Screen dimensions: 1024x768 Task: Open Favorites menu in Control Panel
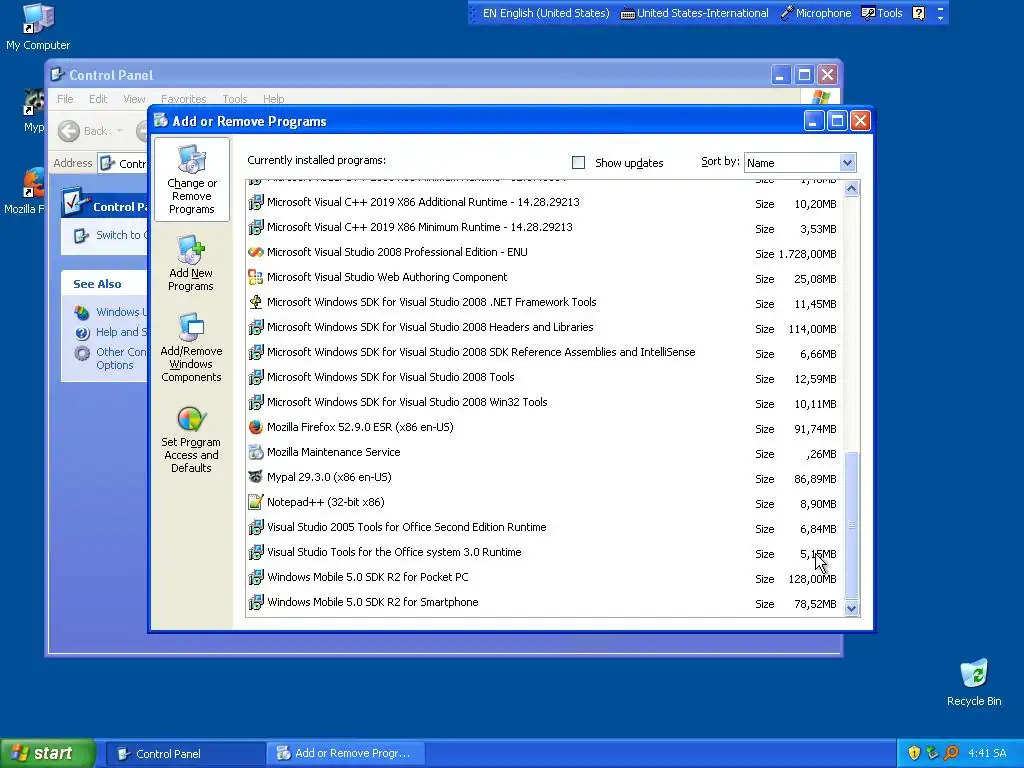click(x=184, y=99)
